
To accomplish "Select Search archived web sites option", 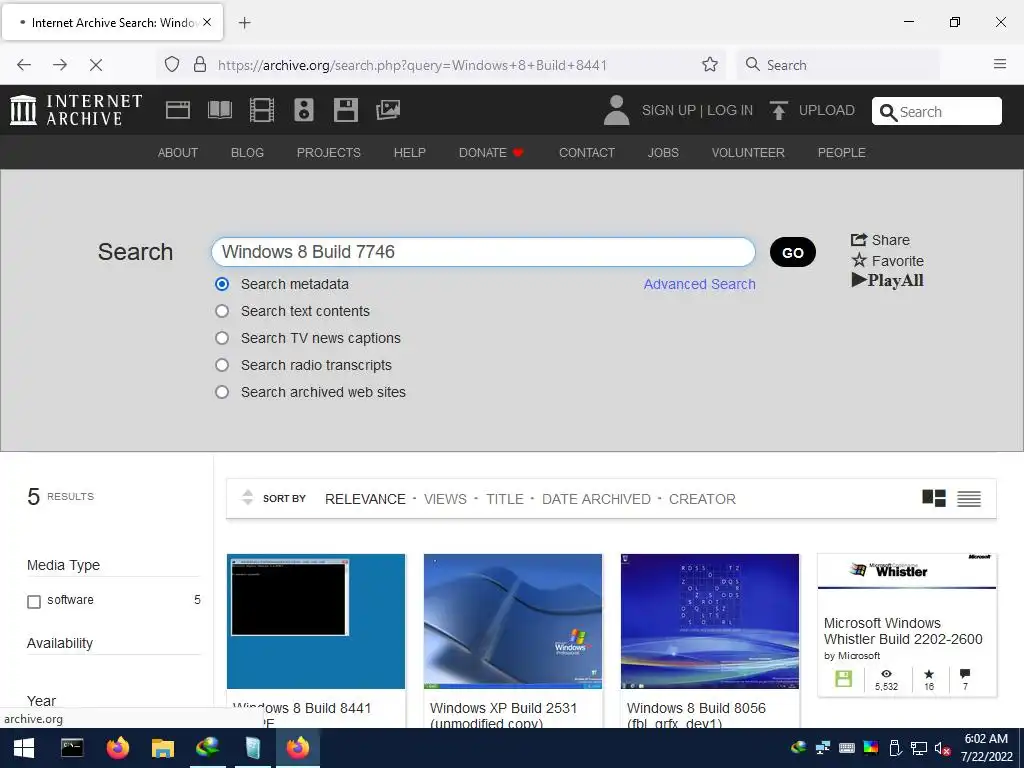I will click(x=222, y=392).
